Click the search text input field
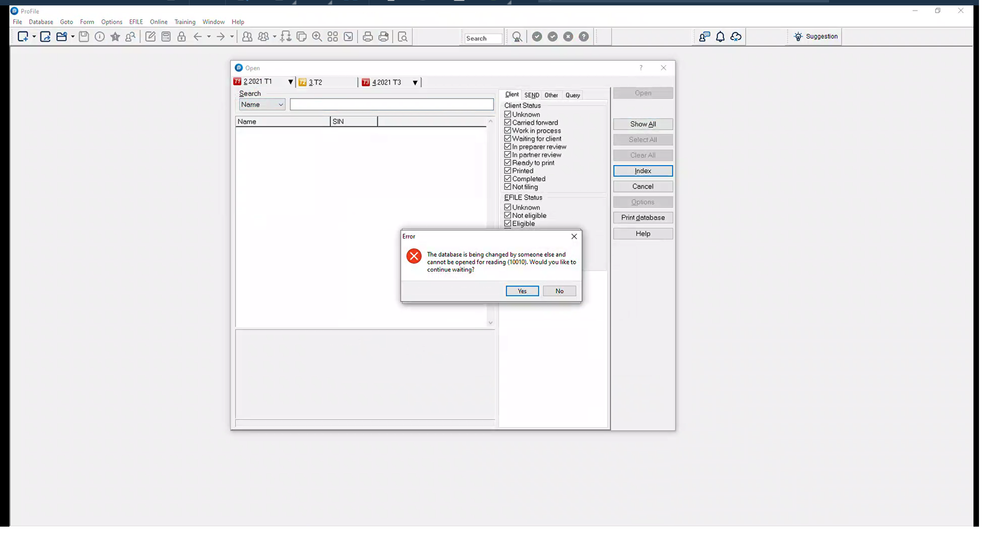 tap(392, 105)
